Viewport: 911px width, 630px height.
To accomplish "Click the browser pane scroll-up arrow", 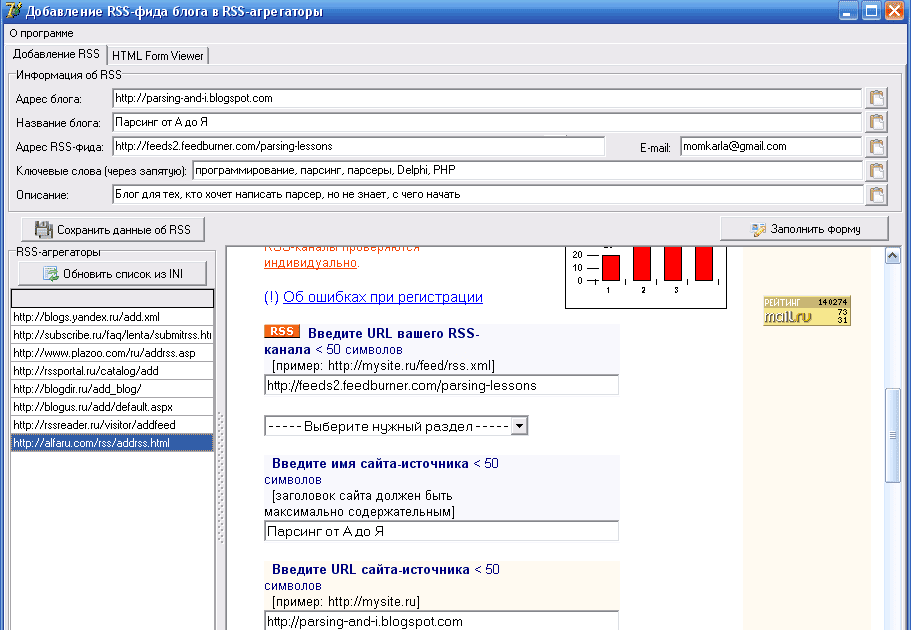I will [892, 255].
